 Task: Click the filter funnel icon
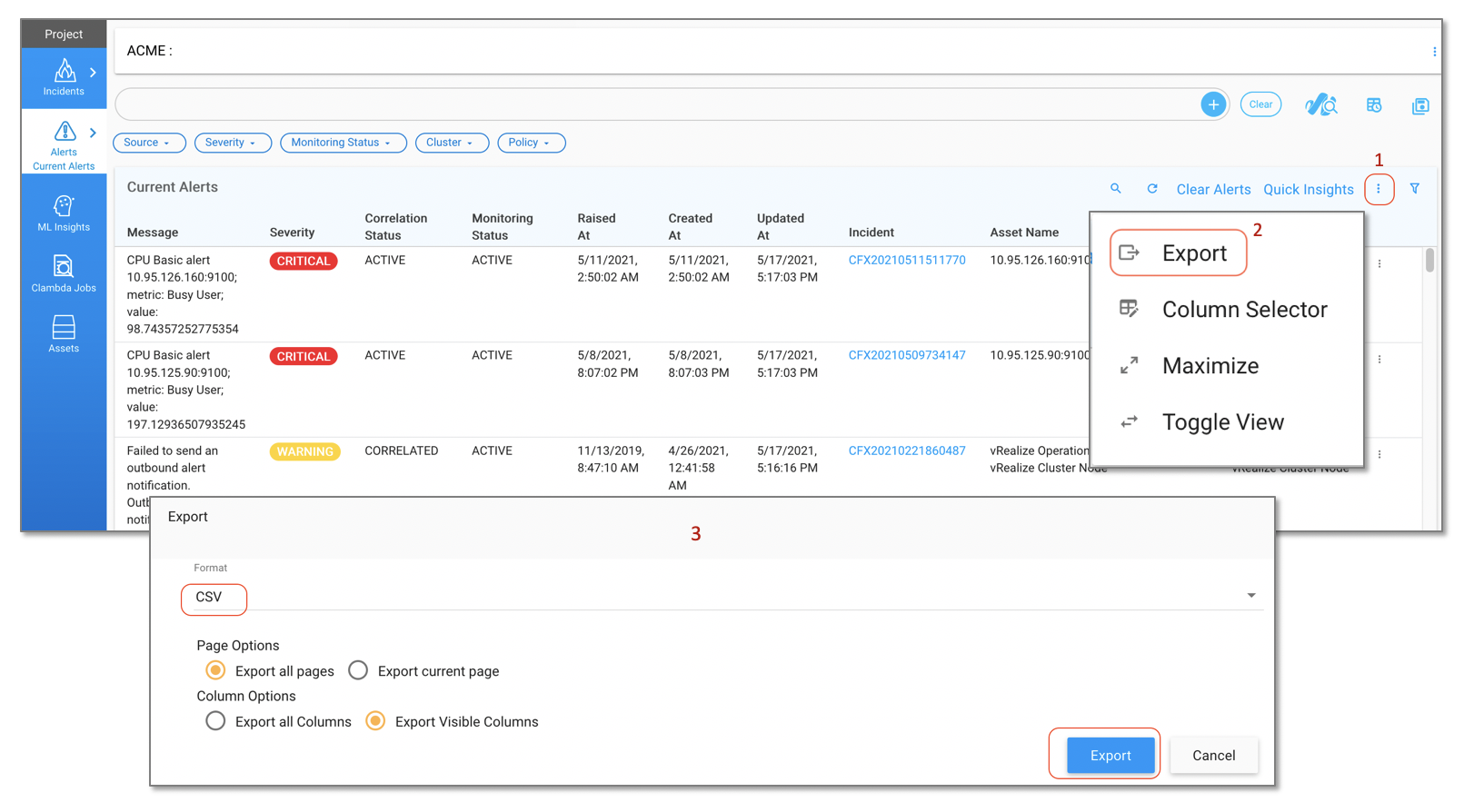point(1414,189)
